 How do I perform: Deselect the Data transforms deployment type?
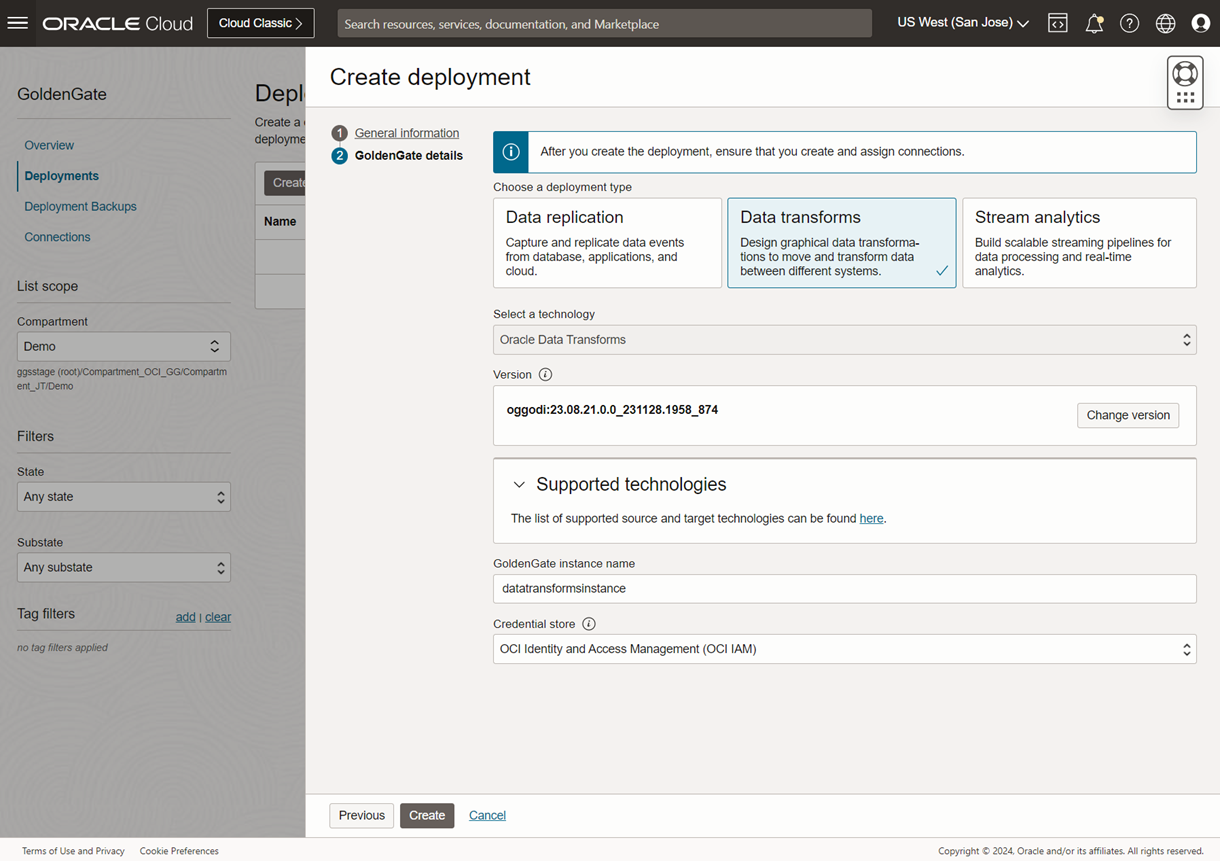click(x=841, y=242)
